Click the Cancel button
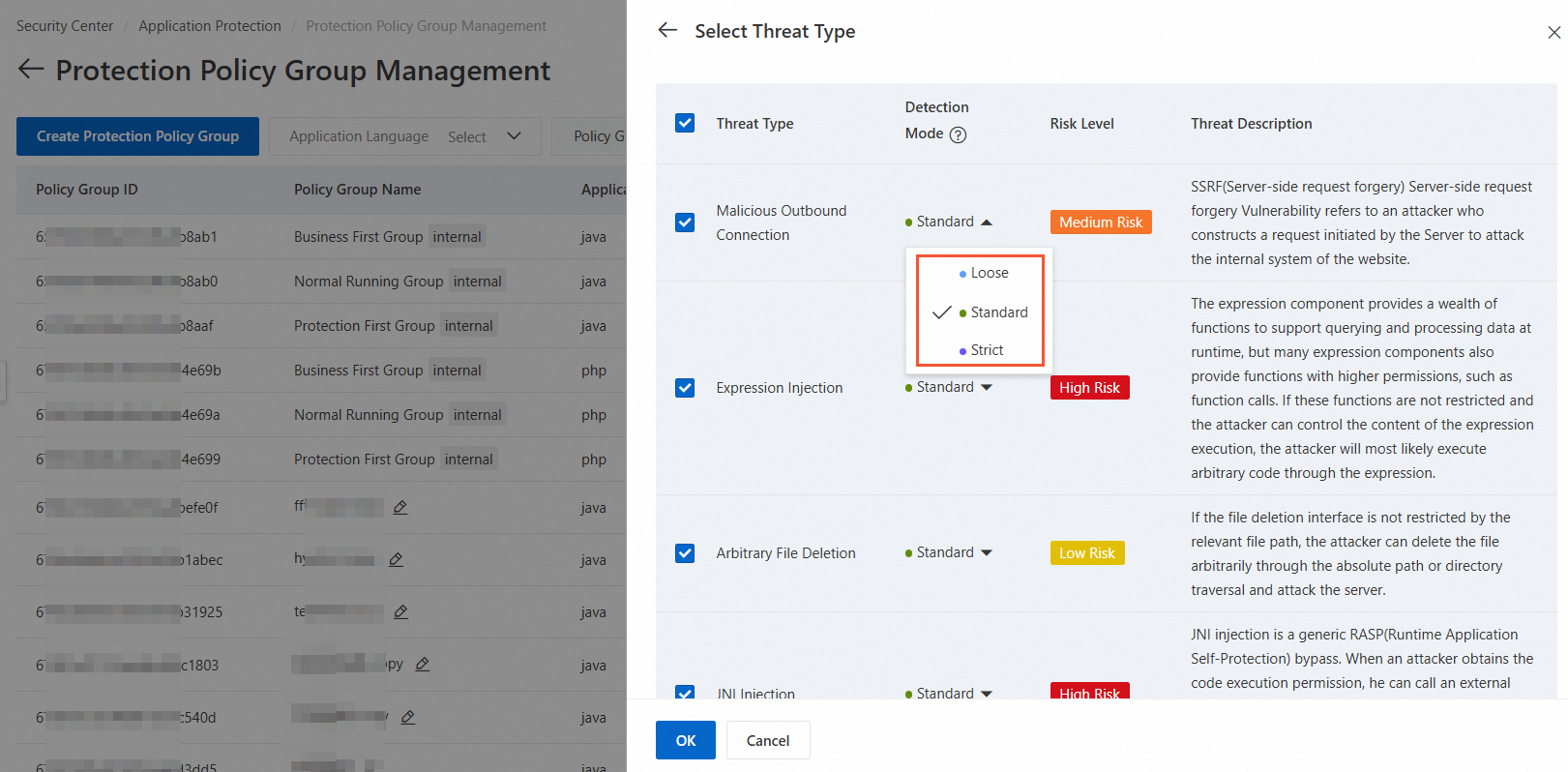This screenshot has width=1568, height=772. coord(768,740)
